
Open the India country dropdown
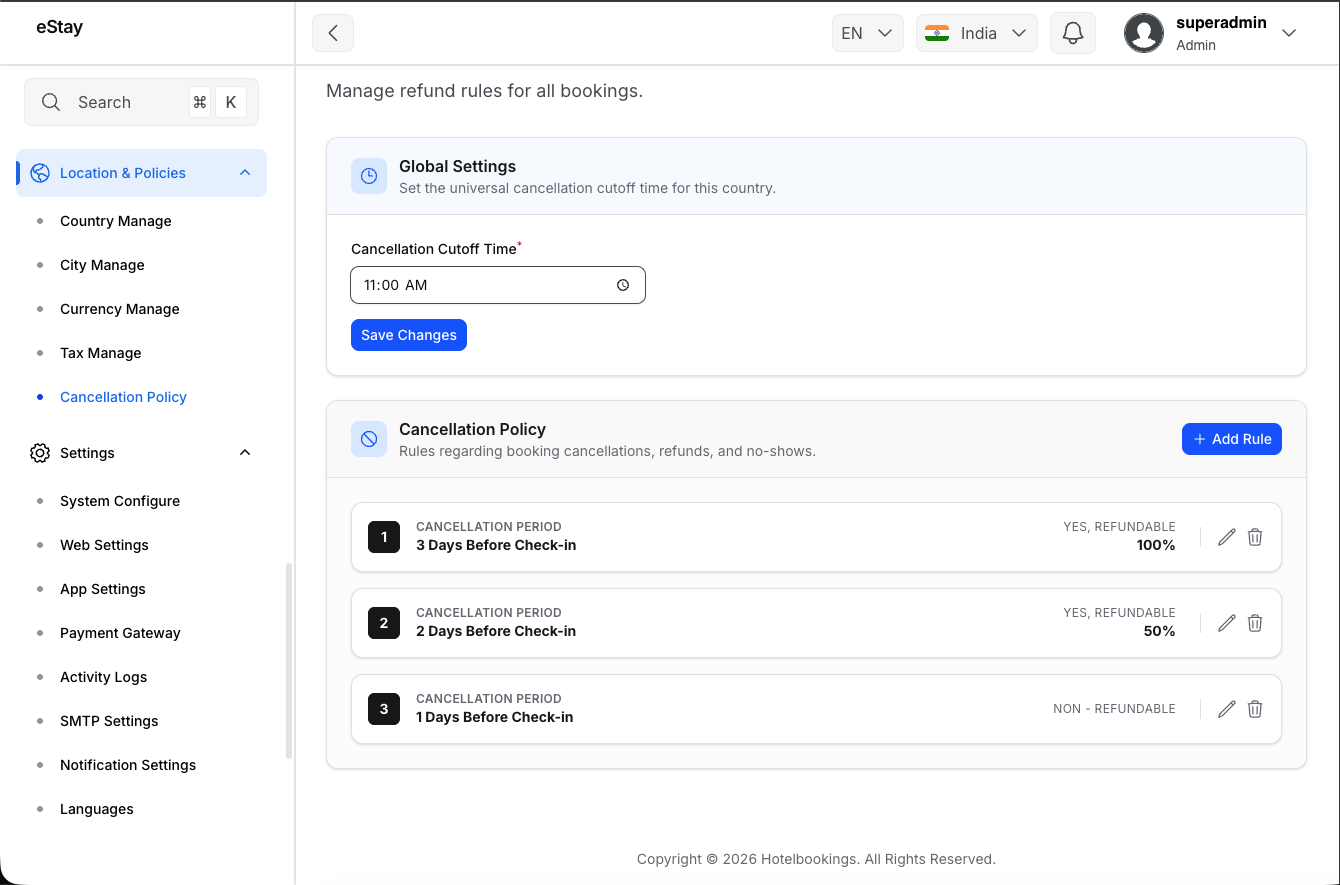pyautogui.click(x=977, y=33)
